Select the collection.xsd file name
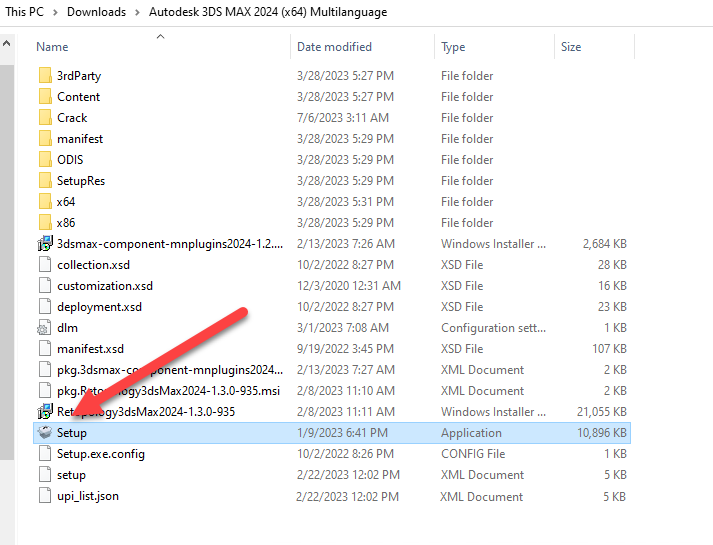The width and height of the screenshot is (713, 545). pyautogui.click(x=93, y=265)
